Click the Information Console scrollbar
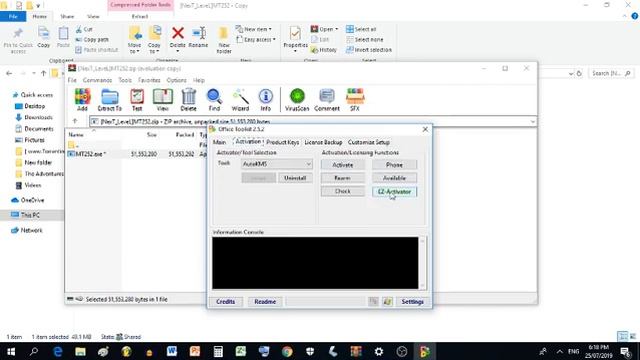The height and width of the screenshot is (360, 640). pyautogui.click(x=422, y=263)
